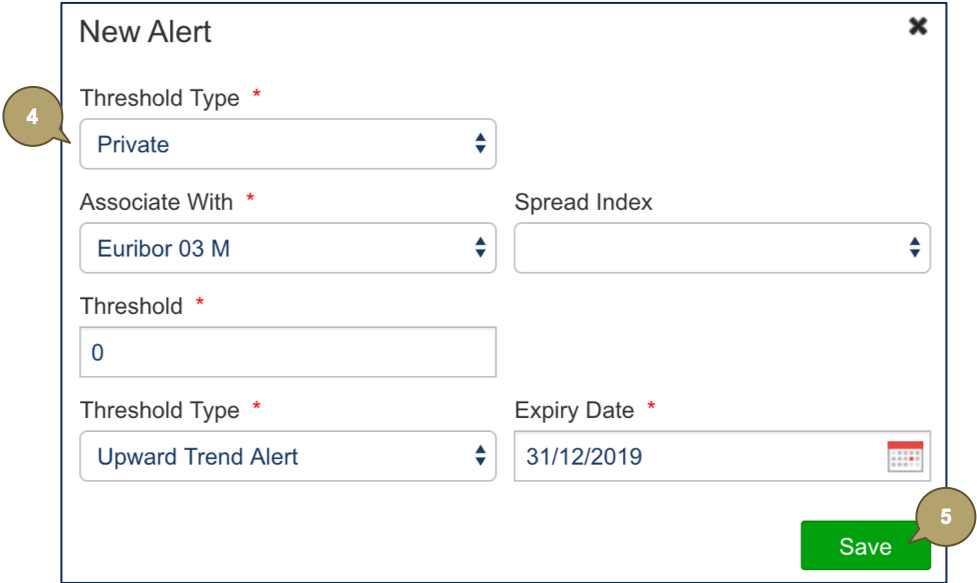The height and width of the screenshot is (583, 977).
Task: Close the New Alert dialog
Action: [x=917, y=27]
